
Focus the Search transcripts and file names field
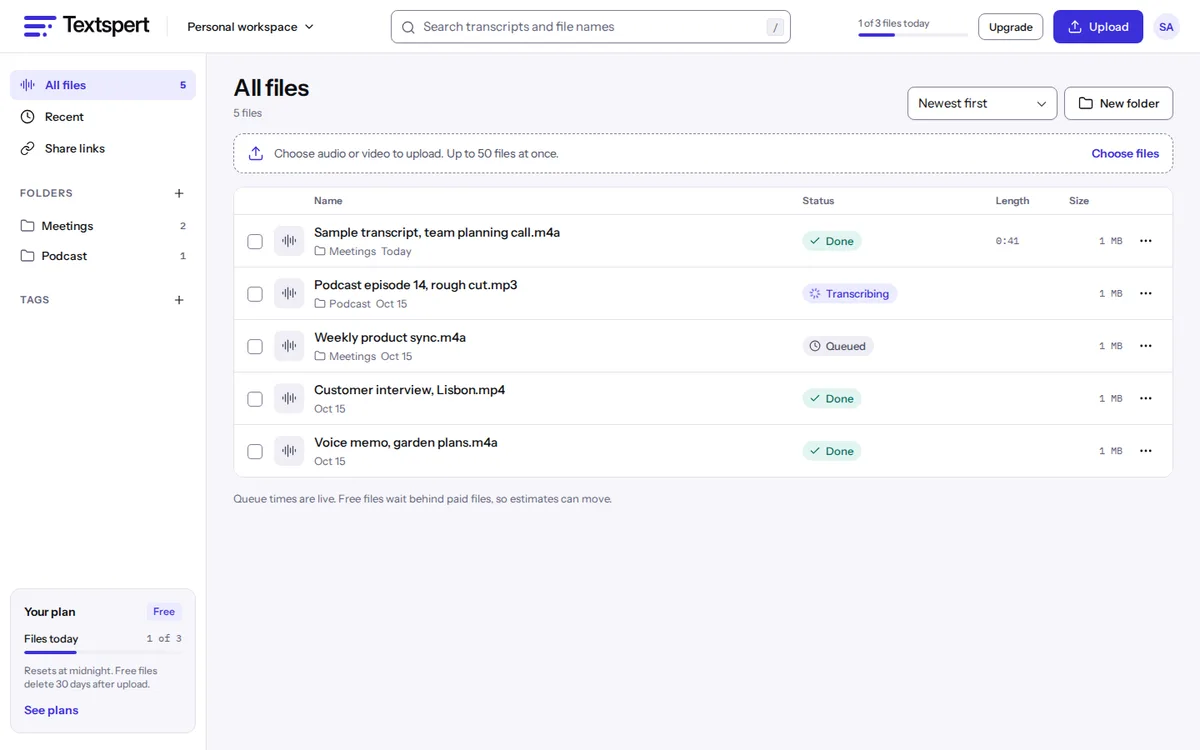click(591, 27)
